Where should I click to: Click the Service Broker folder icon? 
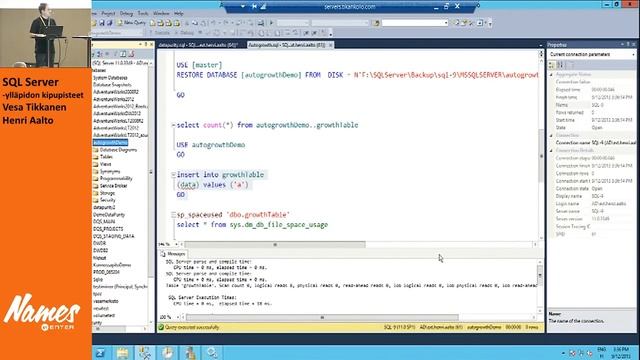96,186
